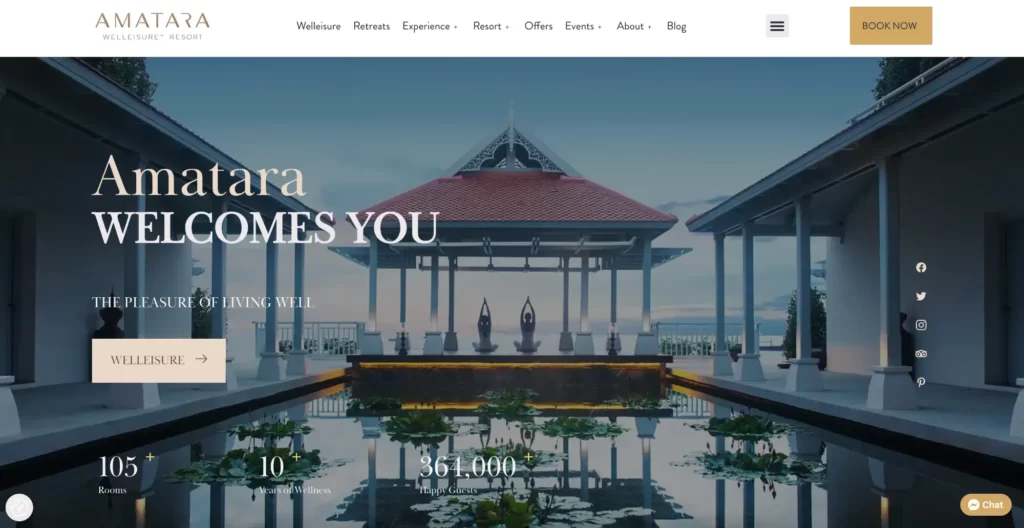
Task: Open the Messenger Chat bubble
Action: 985,505
